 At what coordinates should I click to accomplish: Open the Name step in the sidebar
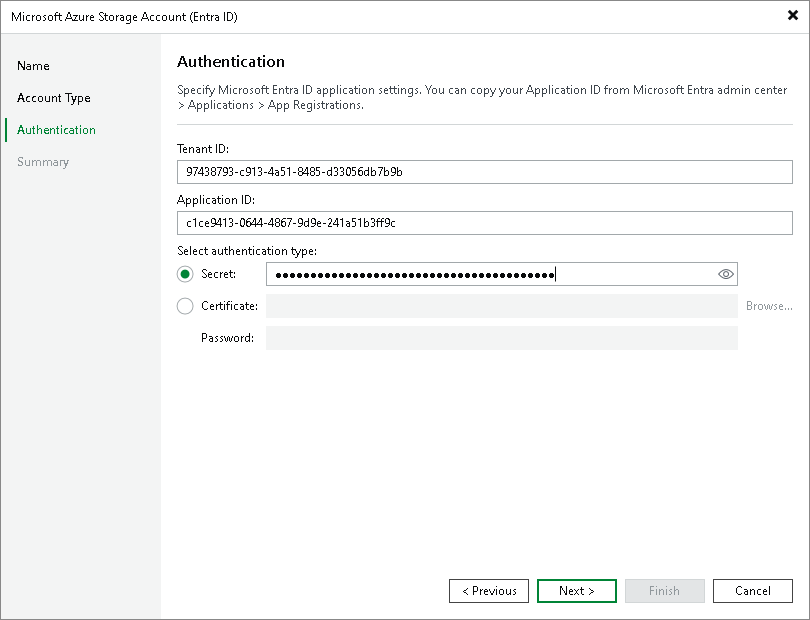coord(33,66)
